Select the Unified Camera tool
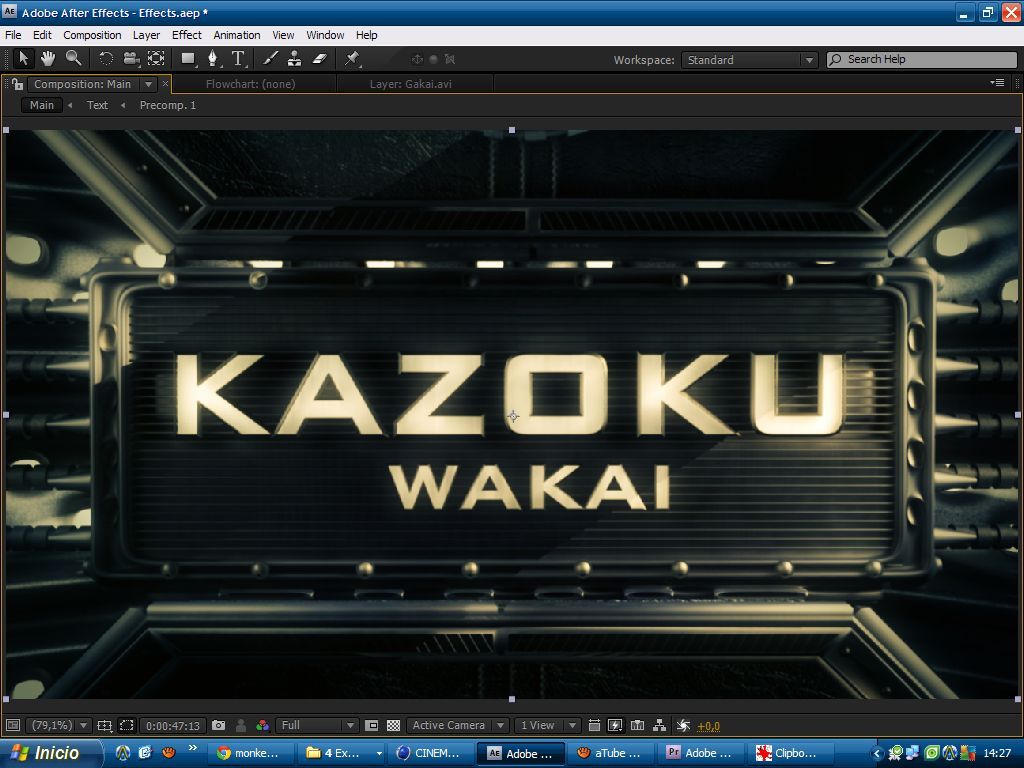The height and width of the screenshot is (768, 1024). pyautogui.click(x=131, y=59)
